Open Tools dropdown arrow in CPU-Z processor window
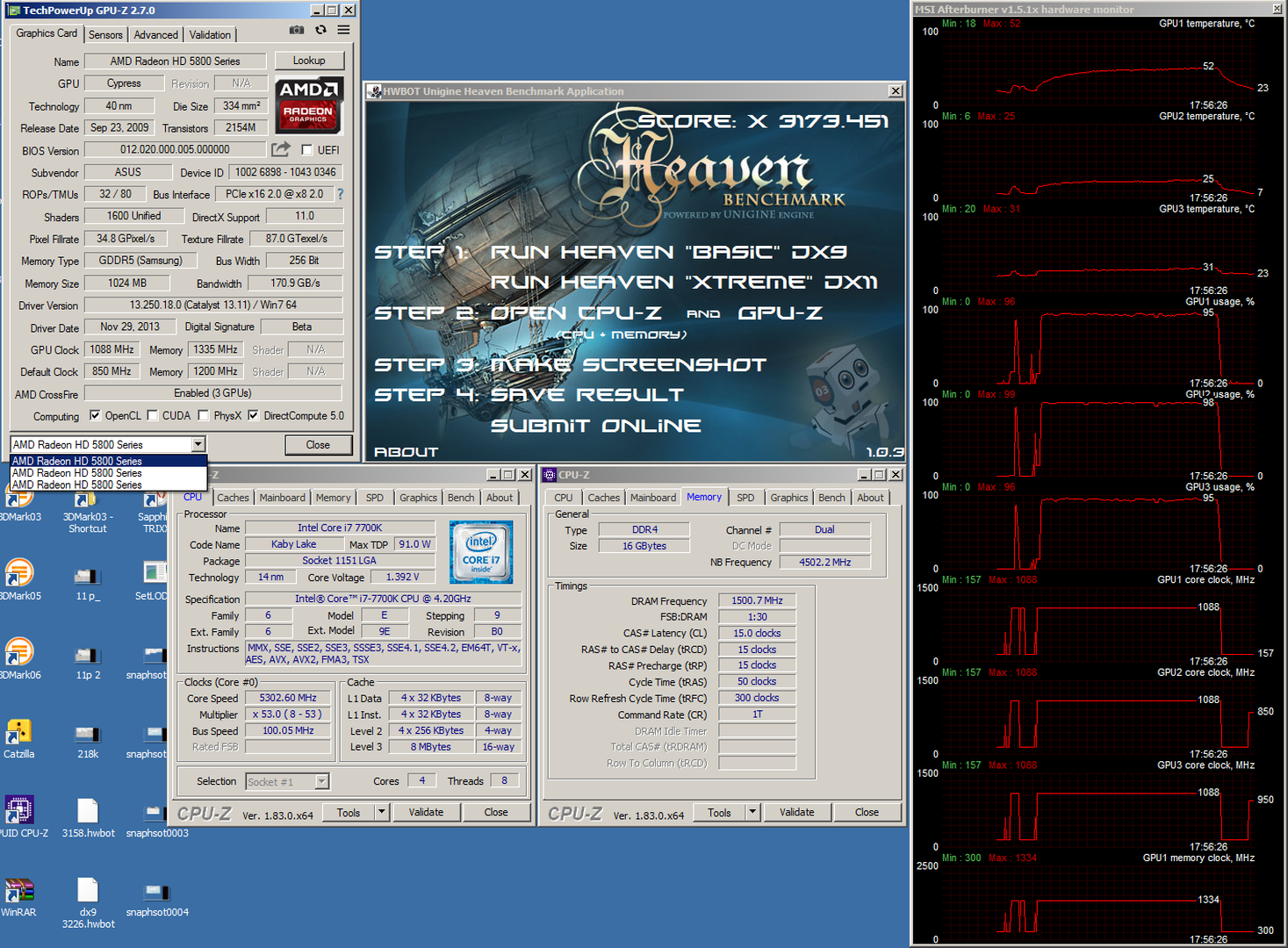The width and height of the screenshot is (1288, 948). pos(382,812)
